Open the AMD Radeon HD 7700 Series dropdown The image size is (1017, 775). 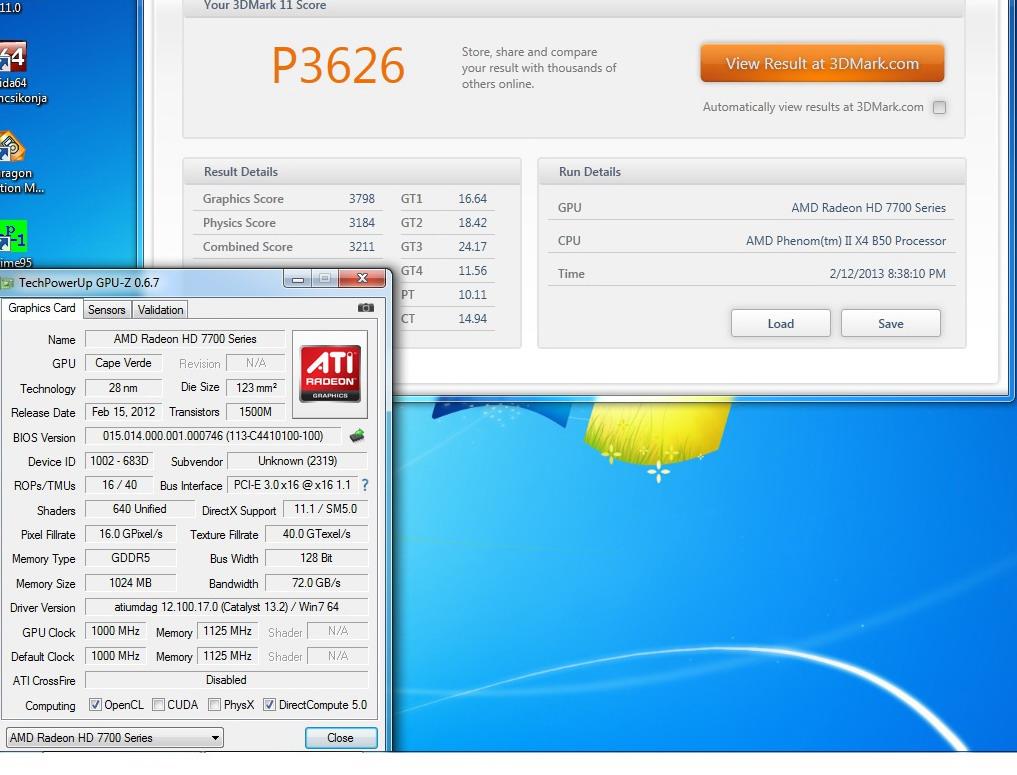115,738
